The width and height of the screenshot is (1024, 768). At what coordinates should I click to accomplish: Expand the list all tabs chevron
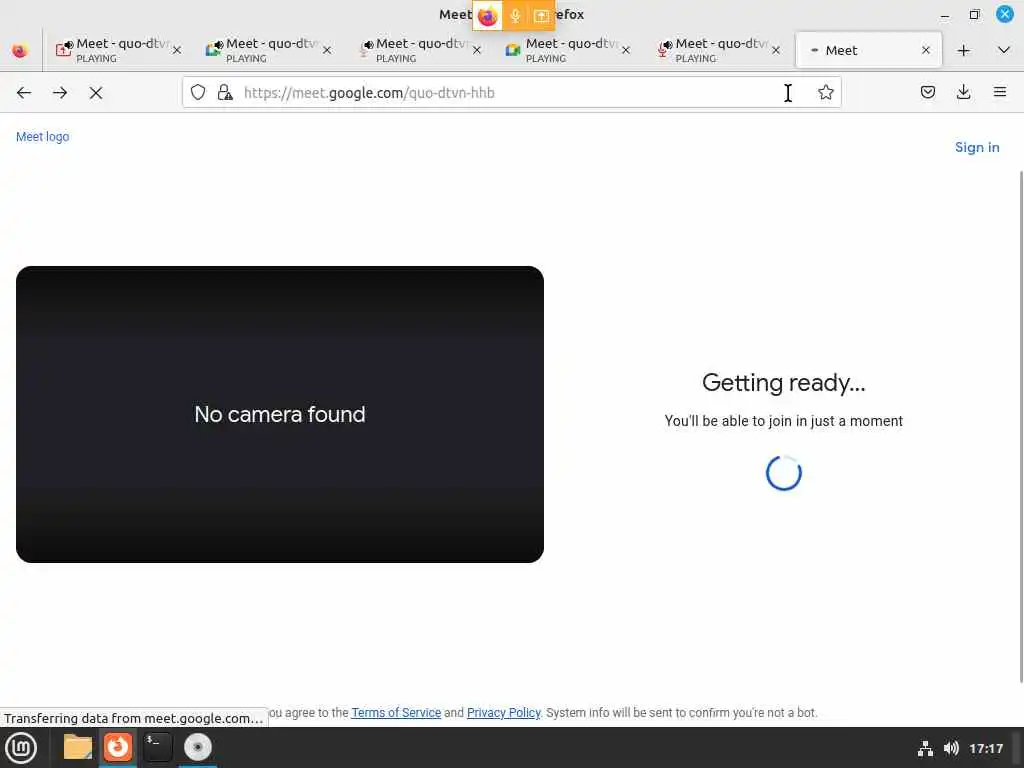(1004, 50)
